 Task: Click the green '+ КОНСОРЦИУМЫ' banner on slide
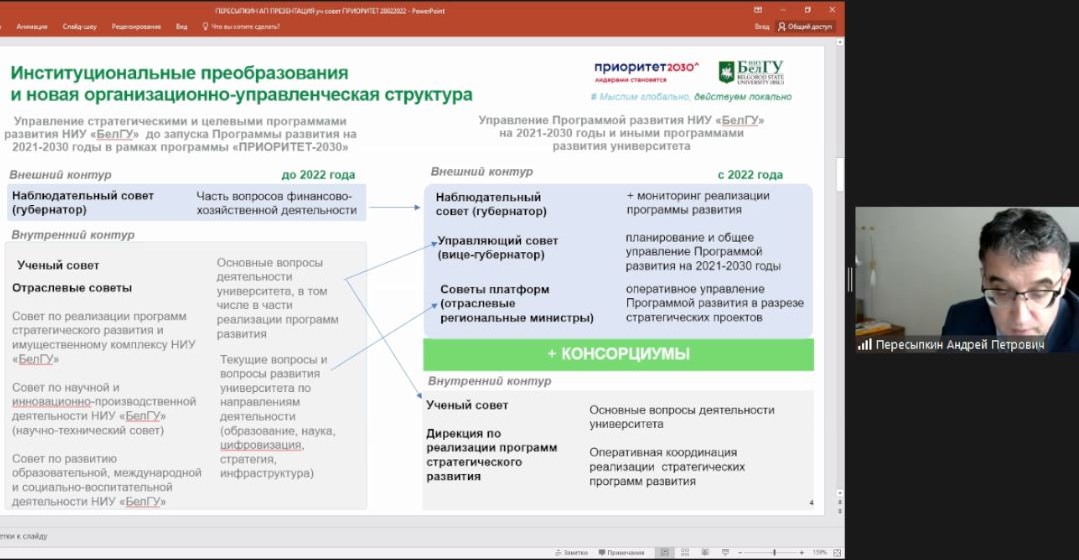click(x=618, y=354)
